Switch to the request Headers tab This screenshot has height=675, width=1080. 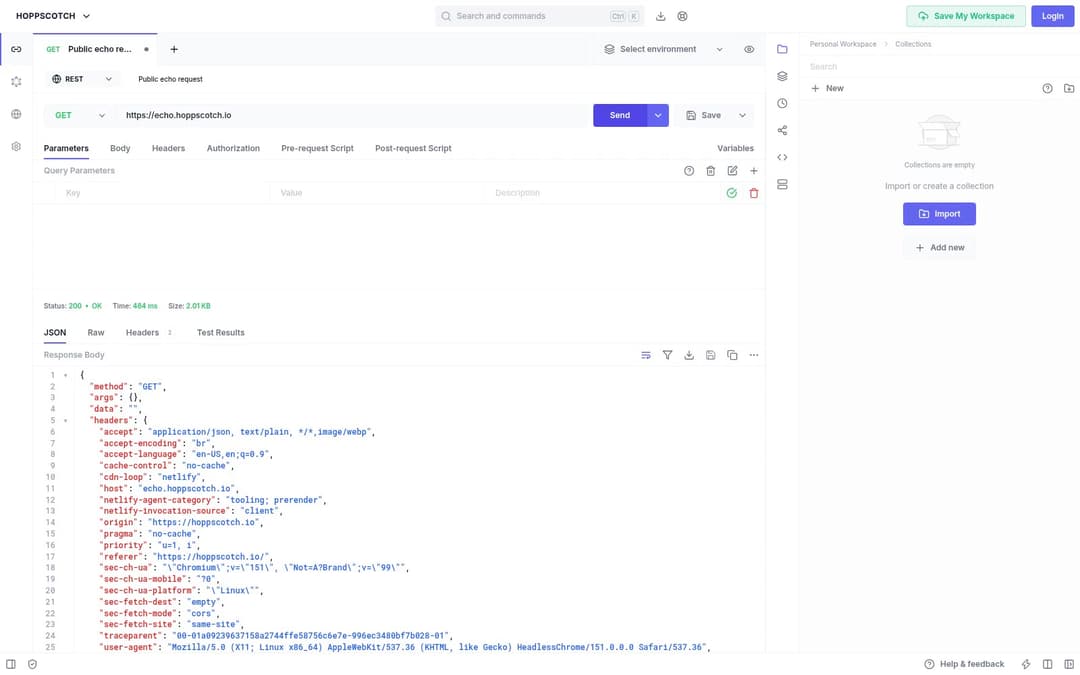click(168, 148)
